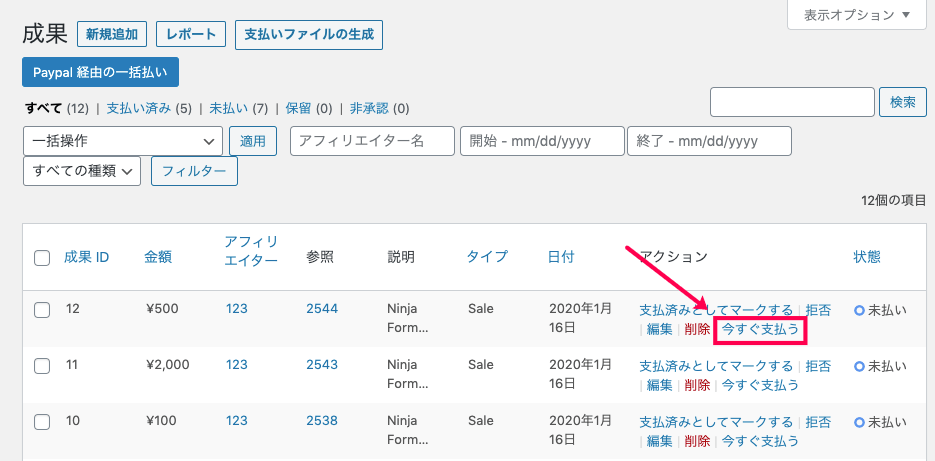Filter by 未払い status
The image size is (935, 461).
pos(229,109)
